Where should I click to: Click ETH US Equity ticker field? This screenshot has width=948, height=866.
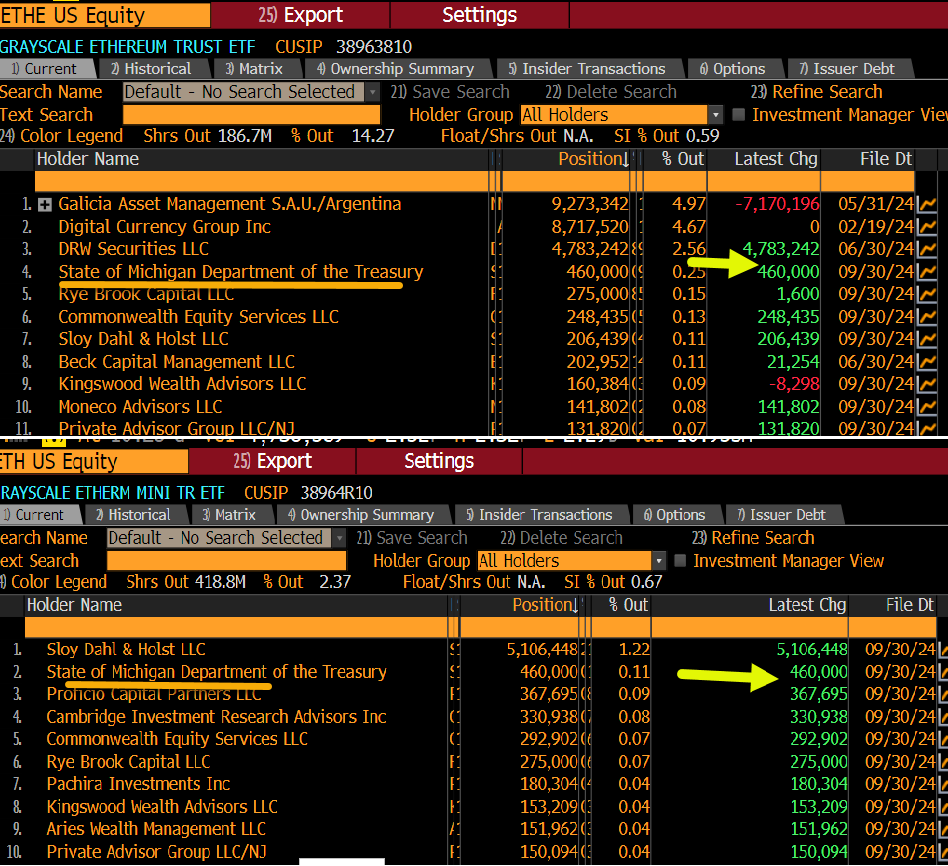[x=94, y=461]
